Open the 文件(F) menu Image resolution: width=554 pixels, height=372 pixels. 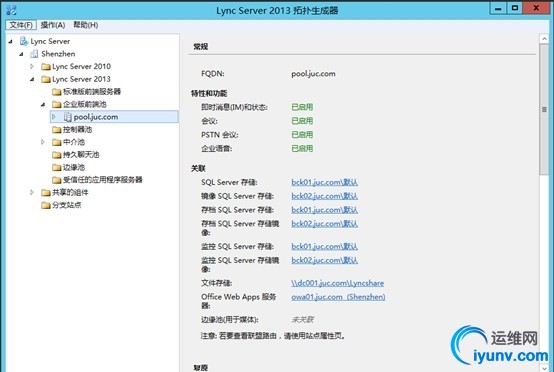pos(21,25)
